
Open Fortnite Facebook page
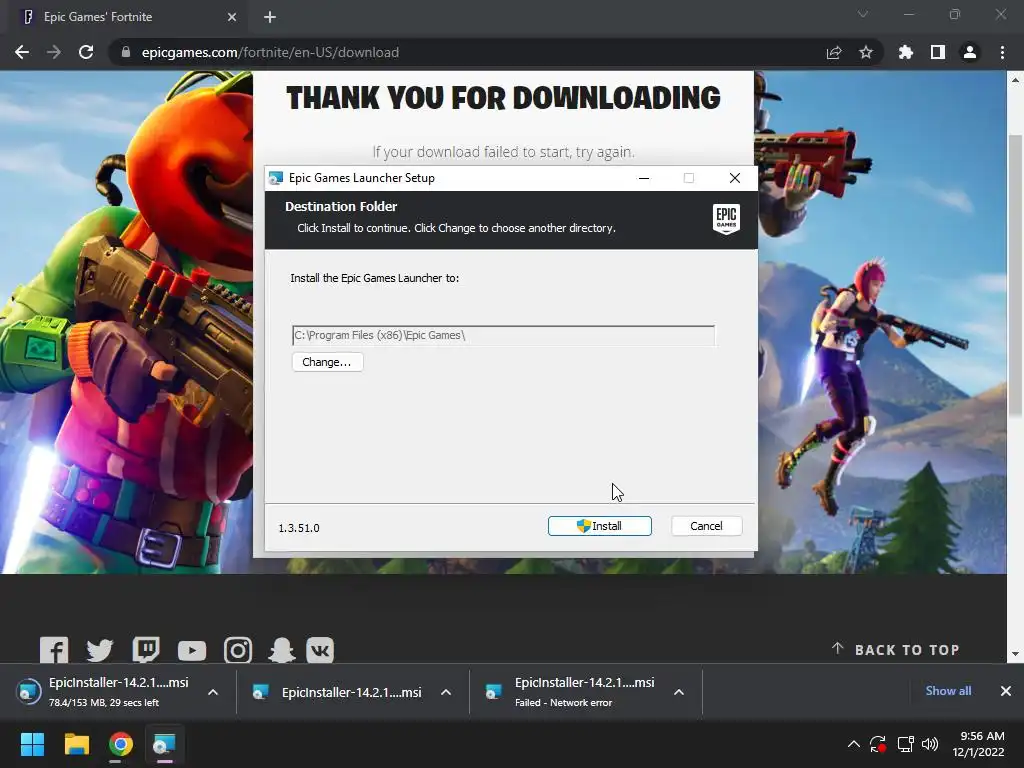(54, 650)
